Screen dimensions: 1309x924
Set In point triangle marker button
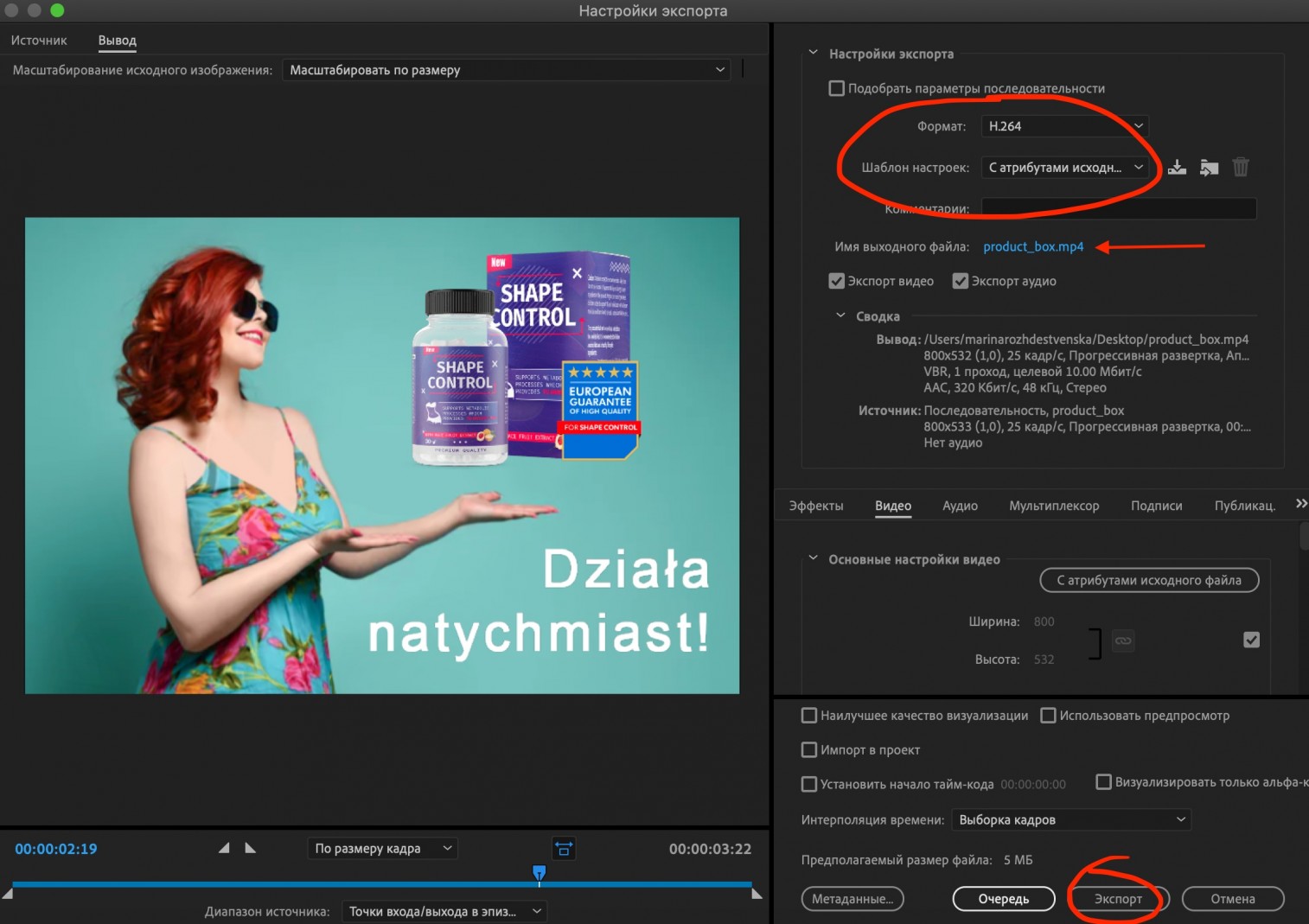click(224, 848)
